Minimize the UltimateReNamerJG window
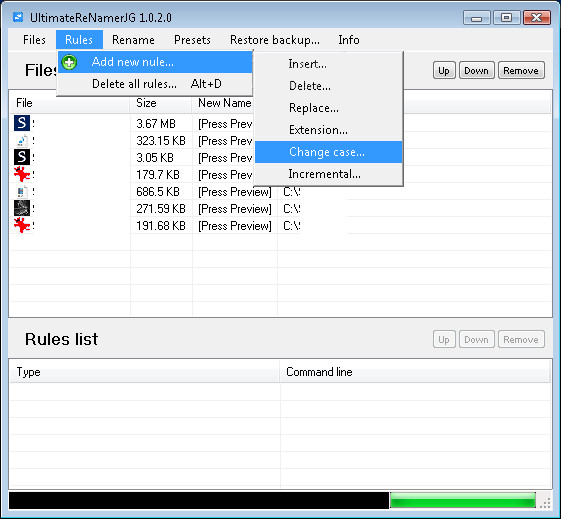 [476, 18]
